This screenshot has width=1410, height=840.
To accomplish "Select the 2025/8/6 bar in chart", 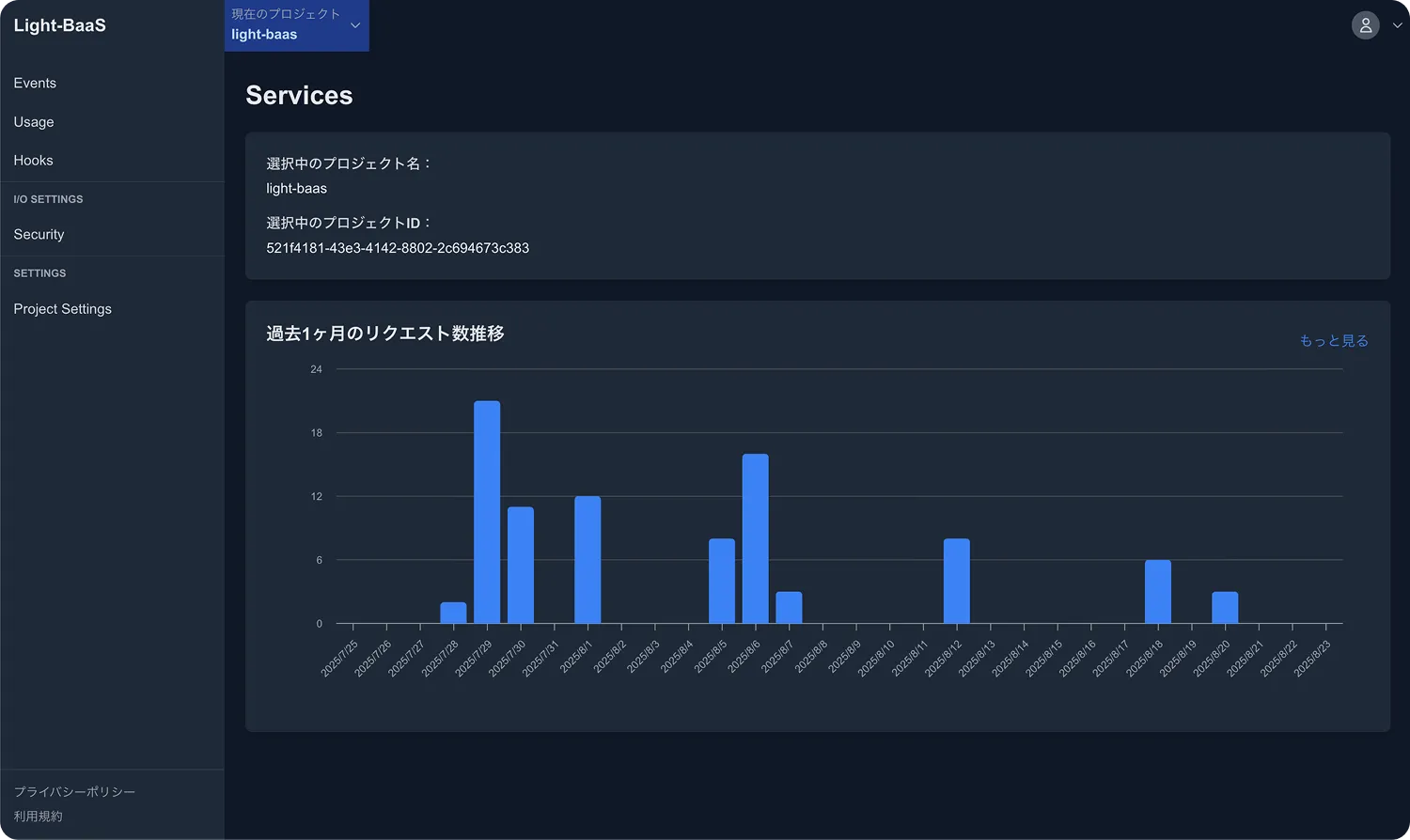I will (x=755, y=538).
